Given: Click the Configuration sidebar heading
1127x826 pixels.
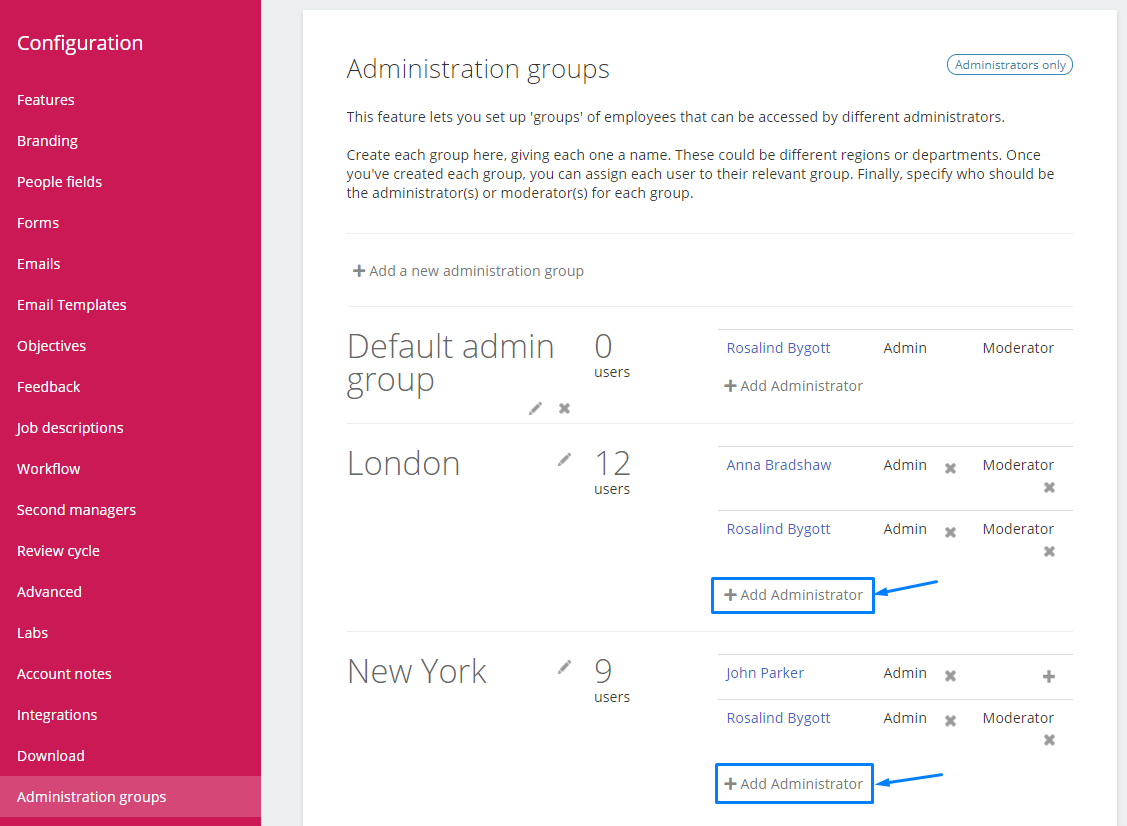Looking at the screenshot, I should click(x=80, y=43).
